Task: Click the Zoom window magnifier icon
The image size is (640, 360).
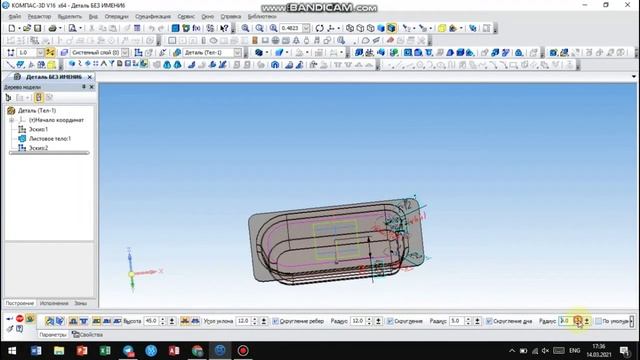Action: pos(259,28)
